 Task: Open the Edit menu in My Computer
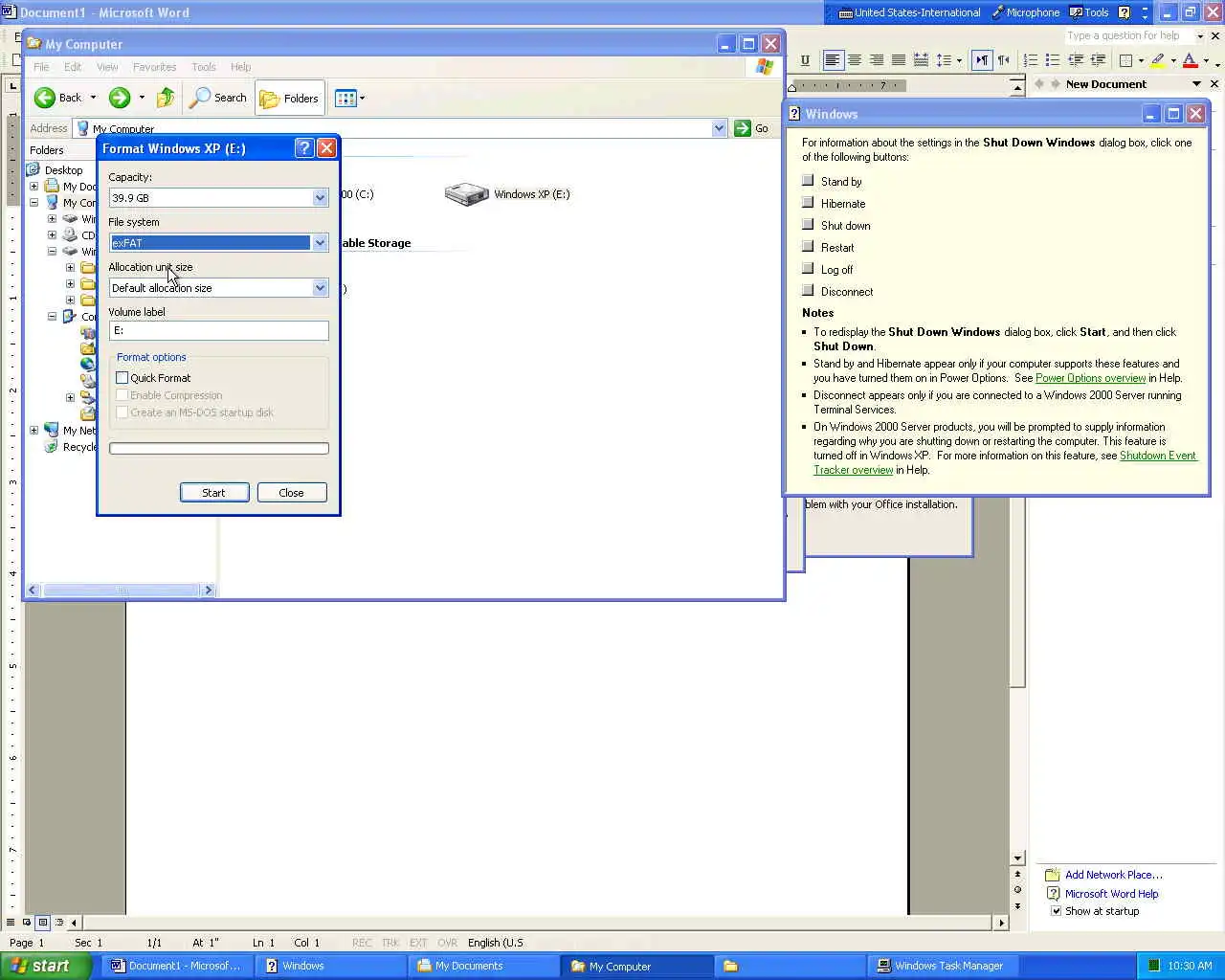tap(73, 67)
